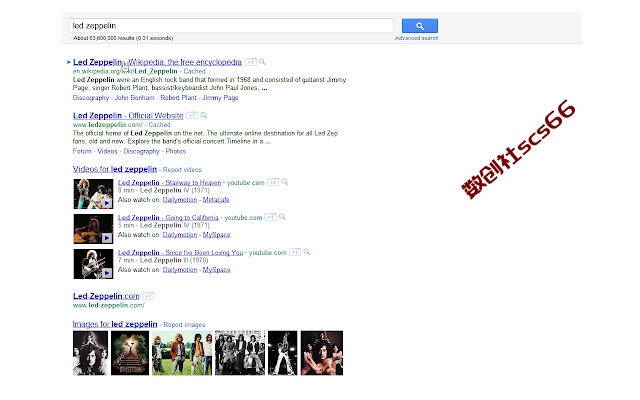
Task: Click +1 button beside Official Website result
Action: (x=192, y=116)
